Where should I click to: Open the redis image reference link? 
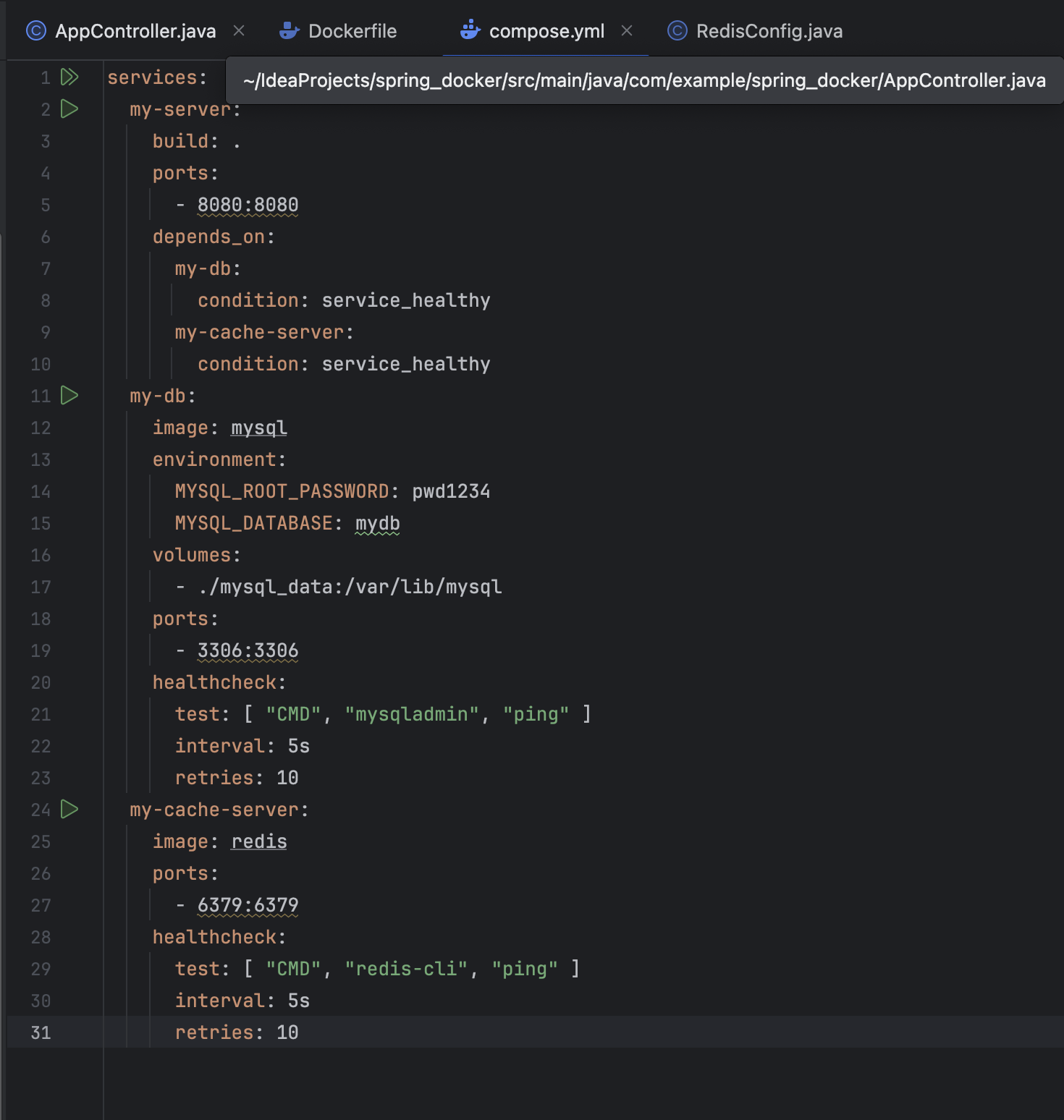coord(258,841)
